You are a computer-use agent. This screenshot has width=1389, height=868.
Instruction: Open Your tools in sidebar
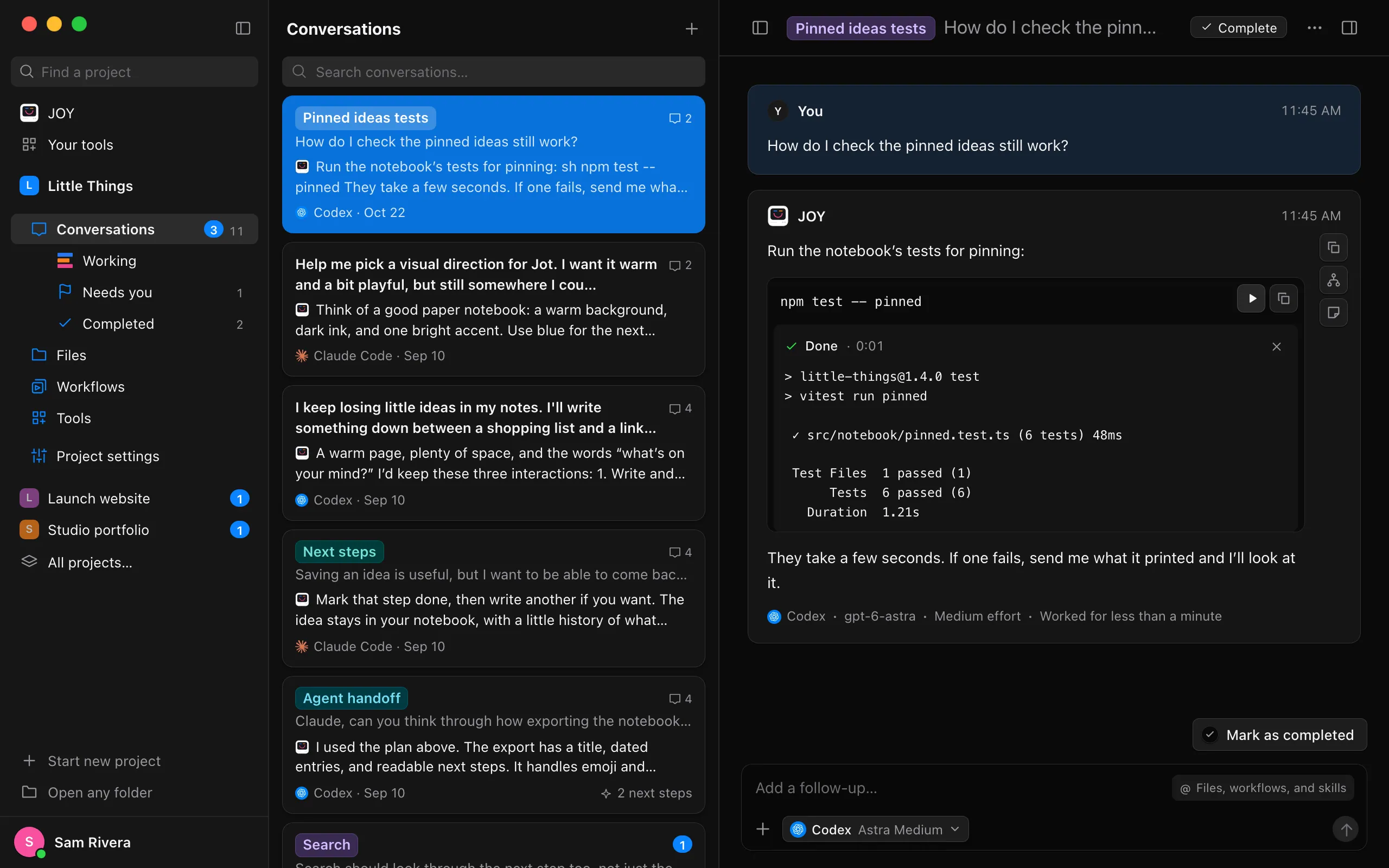coord(135,145)
